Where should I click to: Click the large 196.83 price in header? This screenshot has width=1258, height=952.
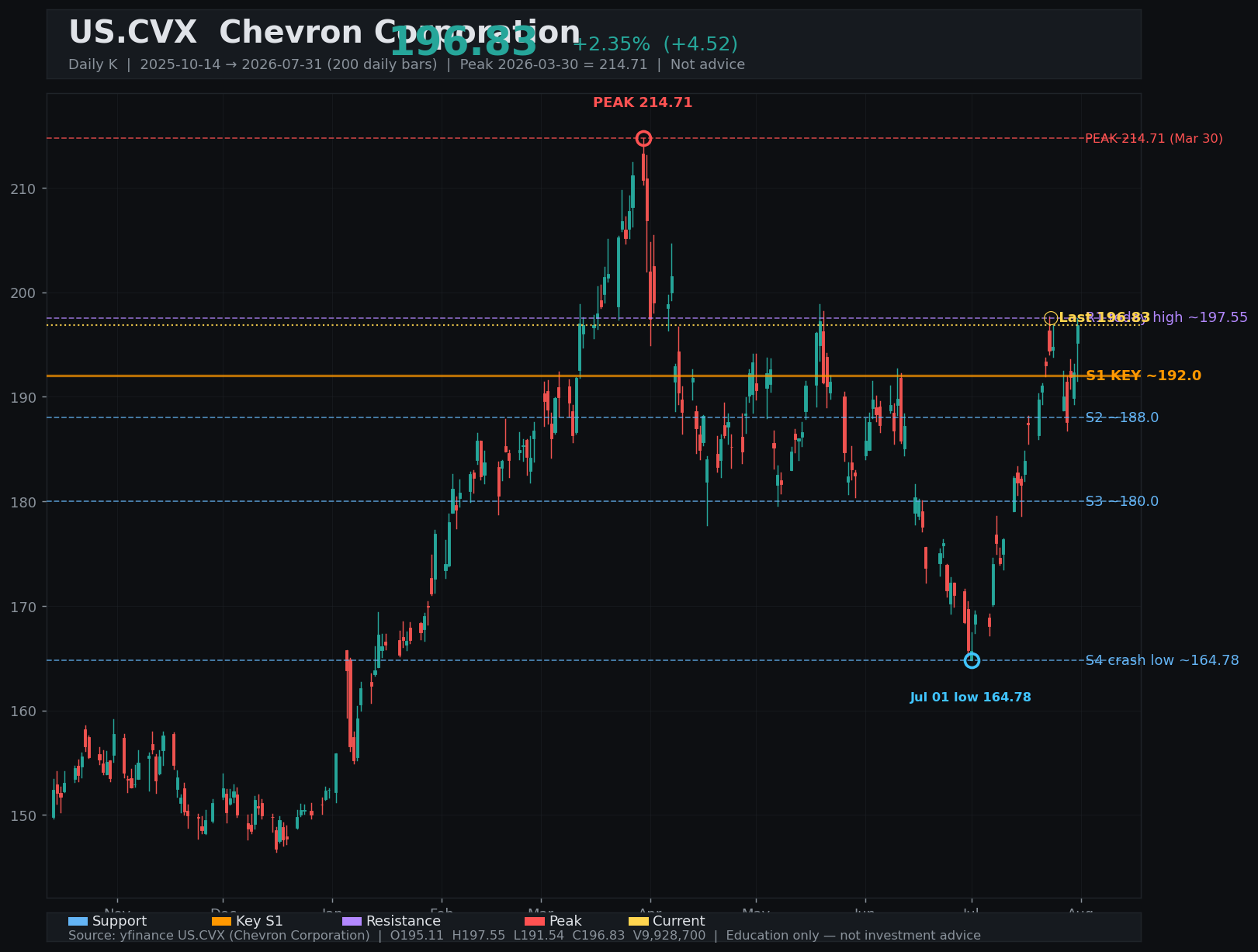[x=463, y=42]
